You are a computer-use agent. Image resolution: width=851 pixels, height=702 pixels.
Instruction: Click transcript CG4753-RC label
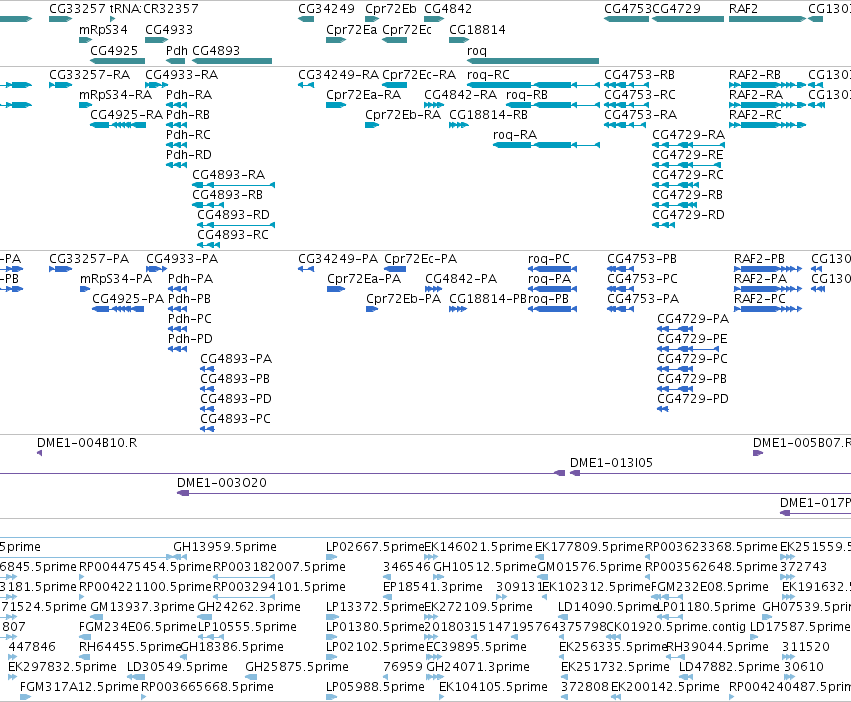(640, 94)
